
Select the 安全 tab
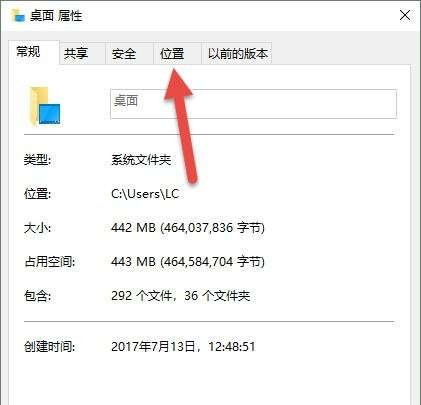pyautogui.click(x=129, y=53)
